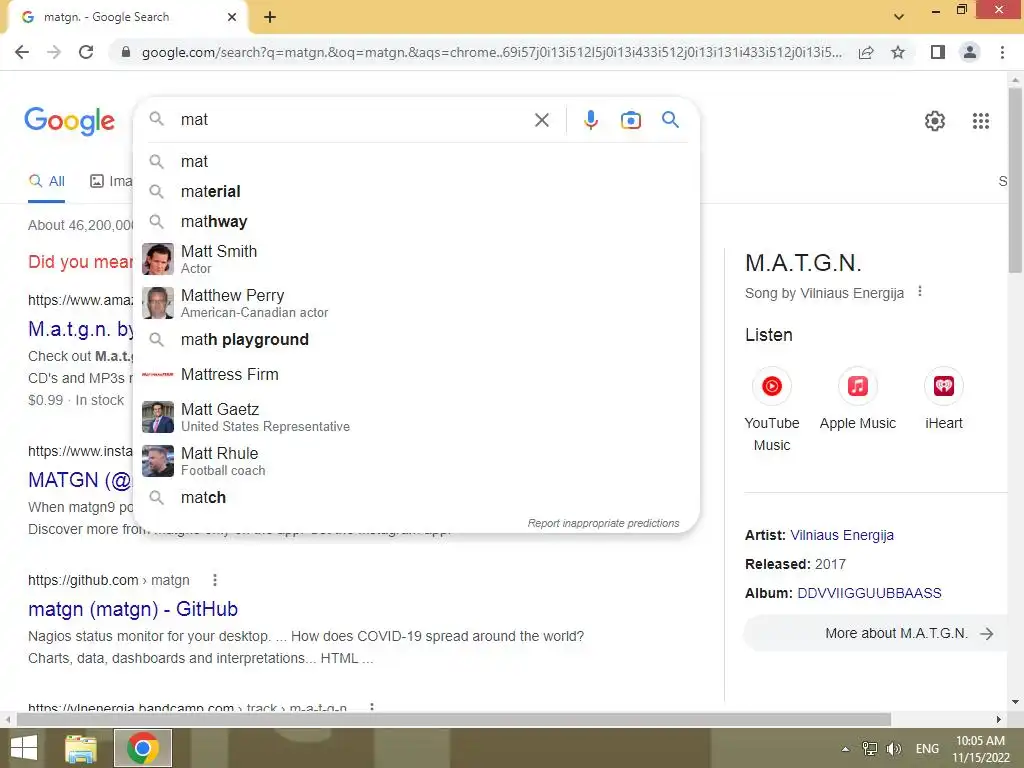Click the scroll right arrow
The image size is (1024, 768).
coord(999,720)
